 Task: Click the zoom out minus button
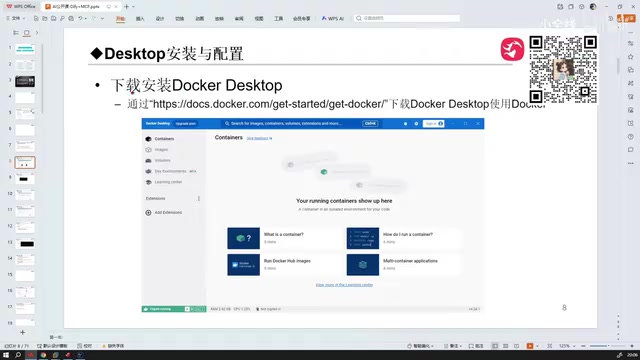point(583,346)
